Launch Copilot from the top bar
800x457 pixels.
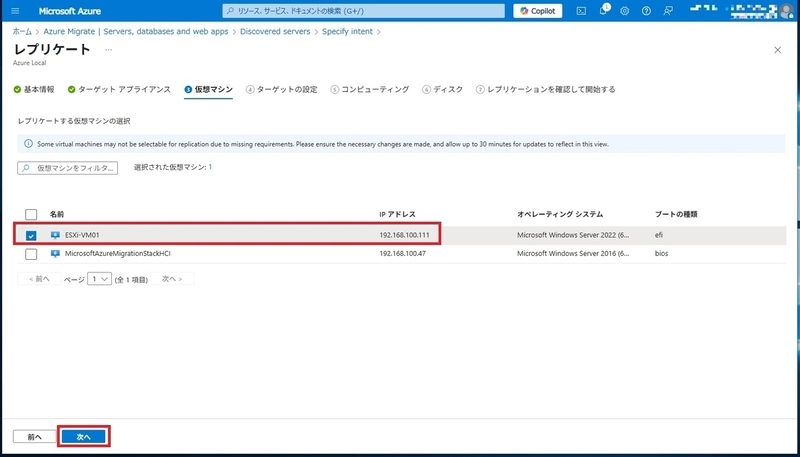538,11
